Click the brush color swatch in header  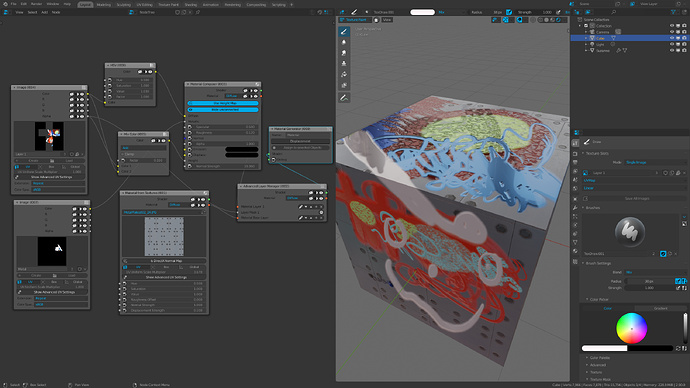coord(422,12)
